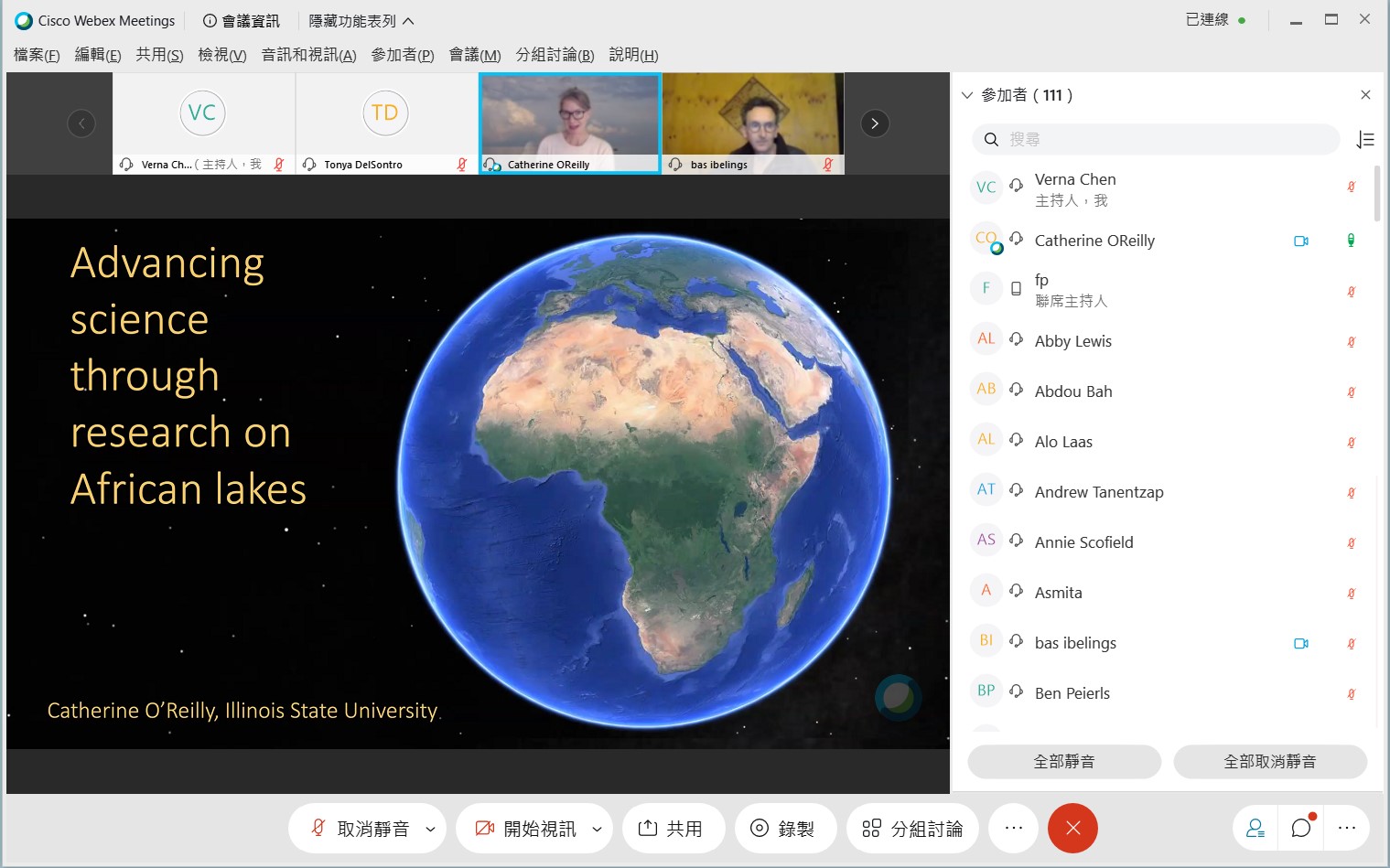Viewport: 1390px width, 868px height.
Task: Unmute Abby Lewis's microphone
Action: (1351, 342)
